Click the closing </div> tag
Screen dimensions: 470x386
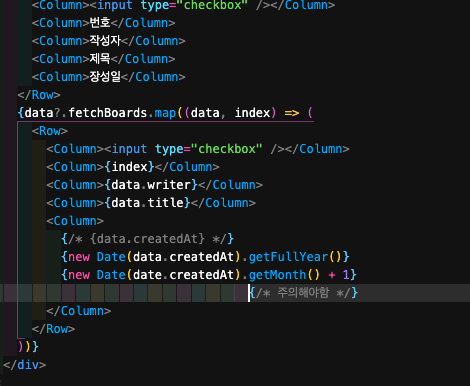25,365
